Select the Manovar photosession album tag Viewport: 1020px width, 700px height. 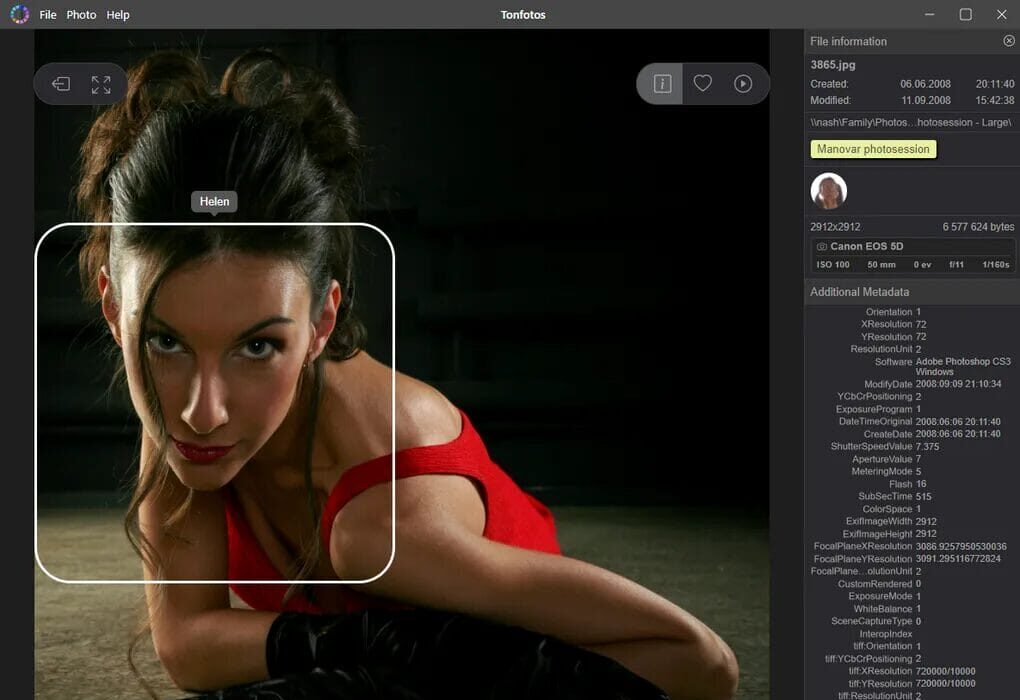[x=872, y=149]
